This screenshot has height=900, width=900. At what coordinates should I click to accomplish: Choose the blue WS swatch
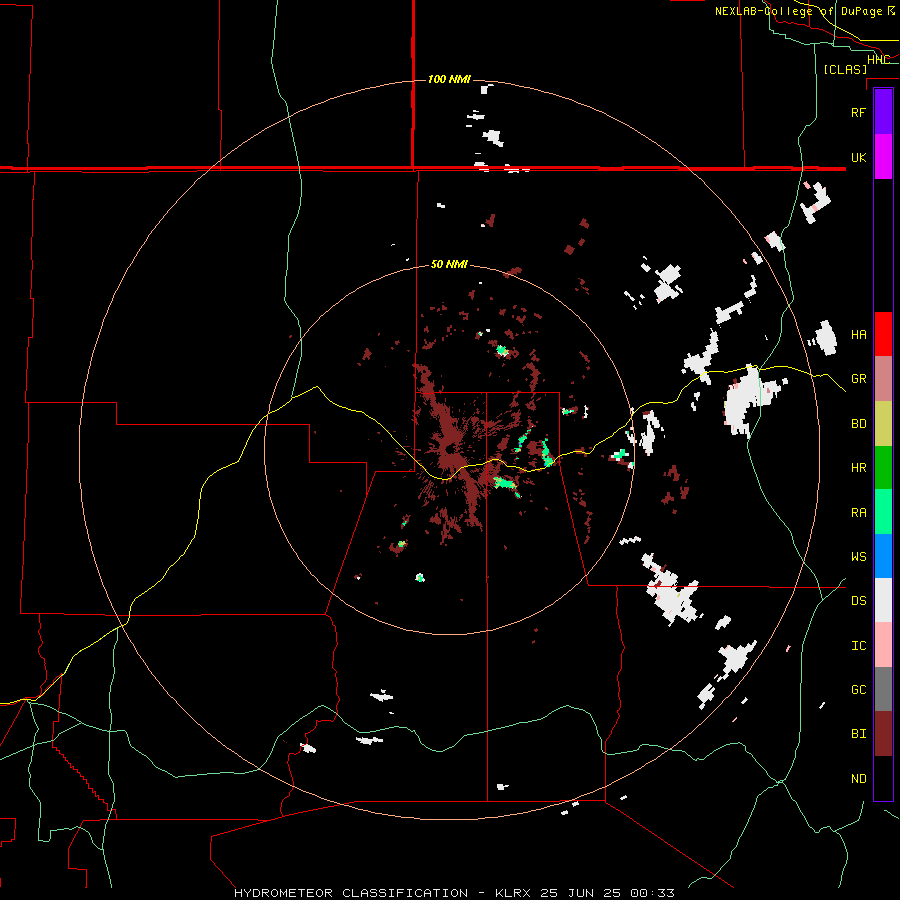883,556
